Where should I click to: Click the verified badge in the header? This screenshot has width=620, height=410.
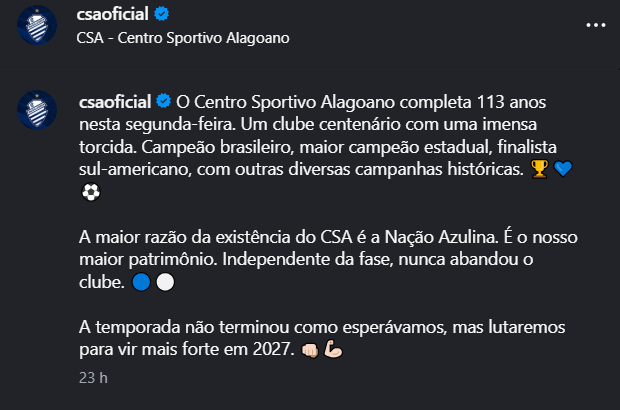pyautogui.click(x=161, y=14)
